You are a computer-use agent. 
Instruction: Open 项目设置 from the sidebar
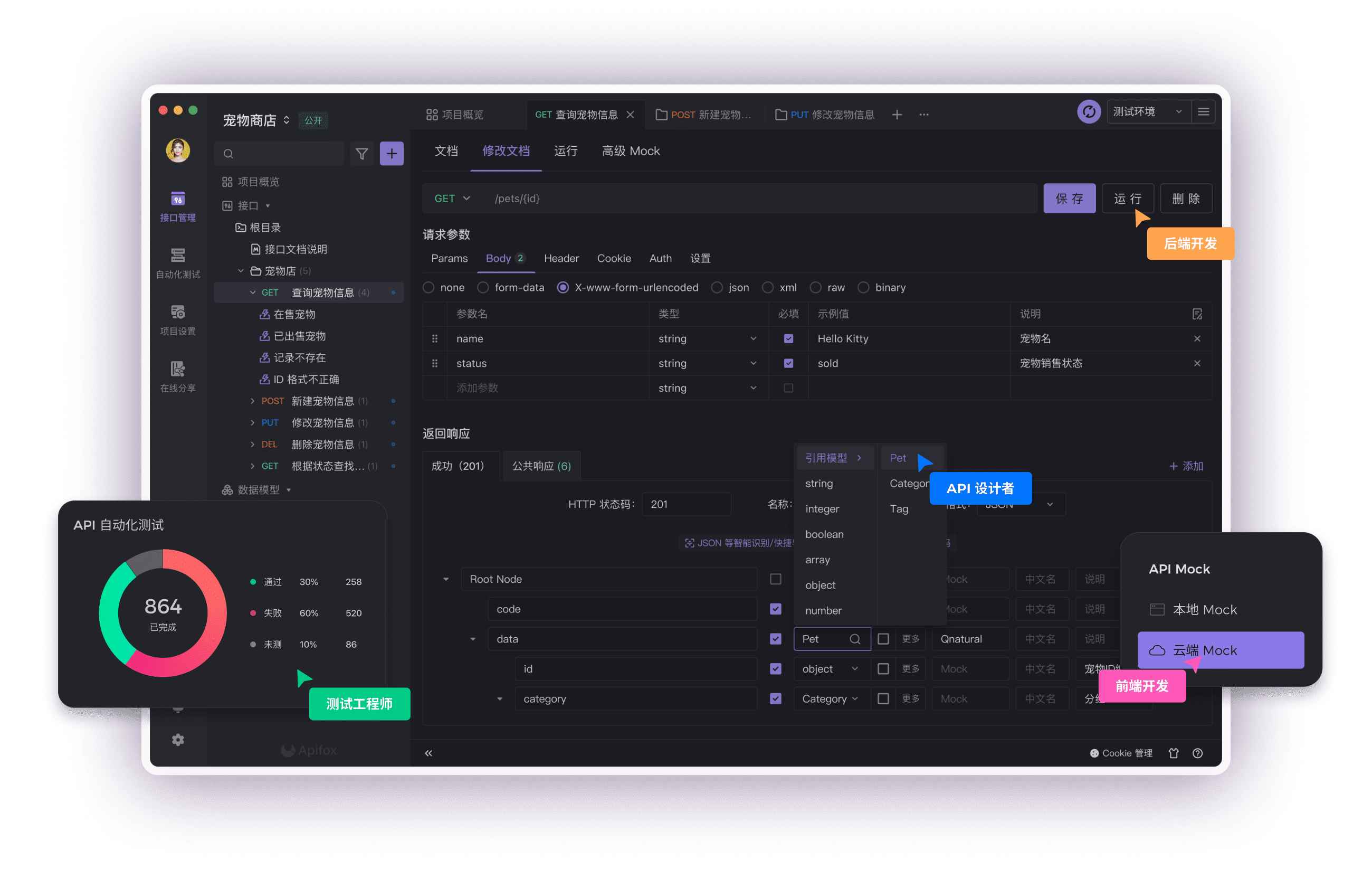(178, 319)
